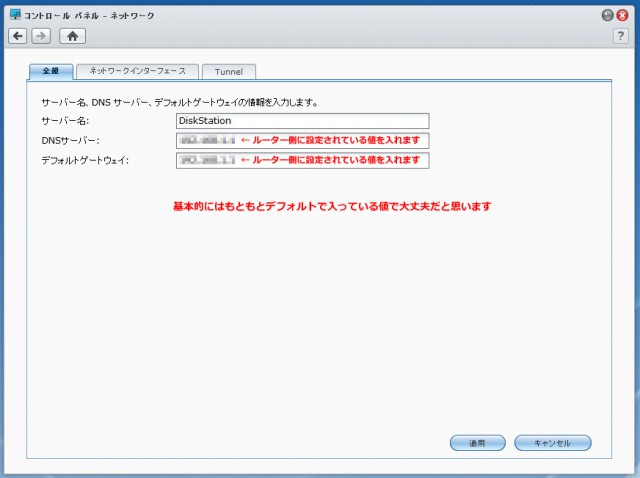This screenshot has height=478, width=640.
Task: Click the back arrow navigation button
Action: coord(18,36)
